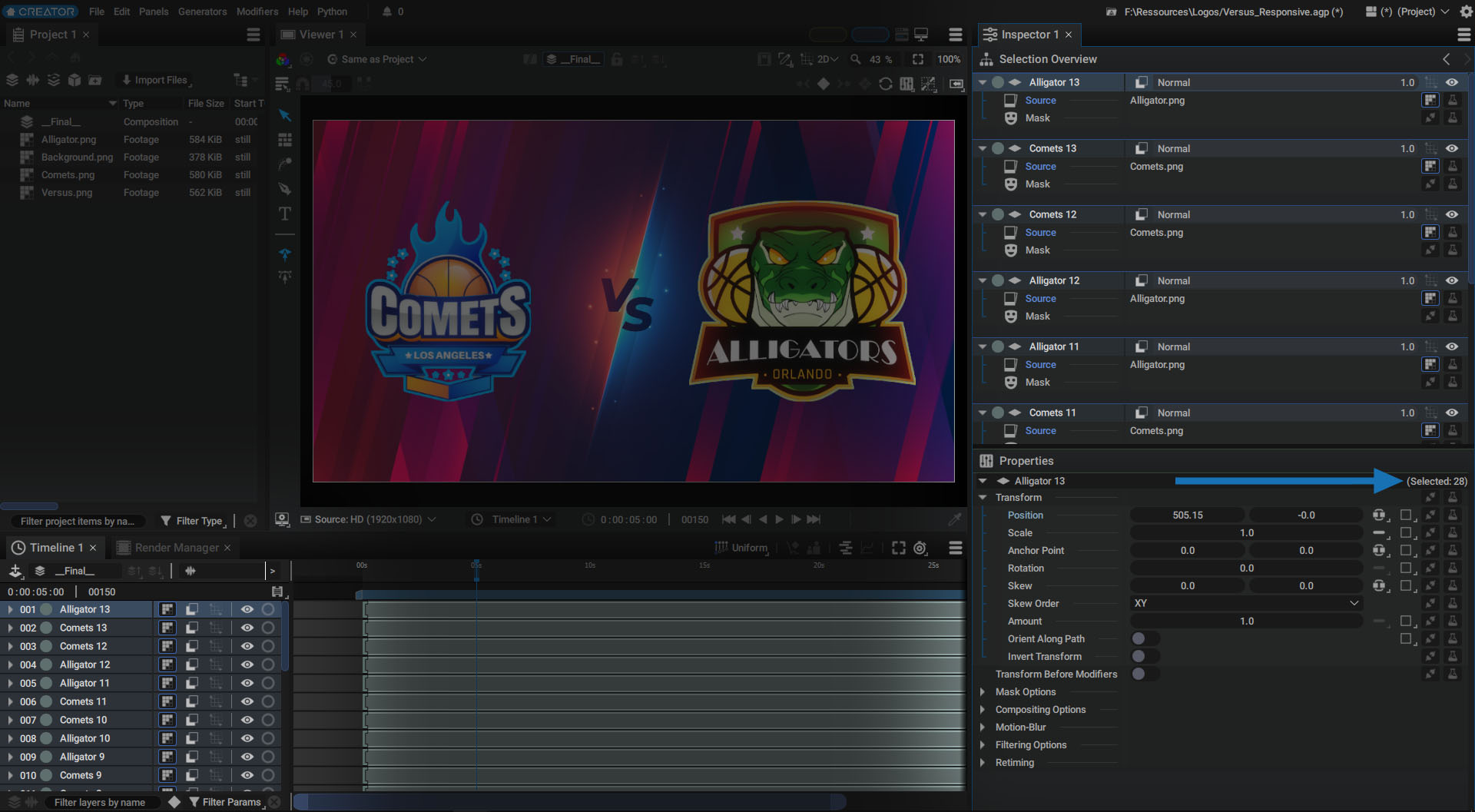Viewport: 1475px width, 812px height.
Task: Open the Viewer panel hamburger menu
Action: [956, 35]
